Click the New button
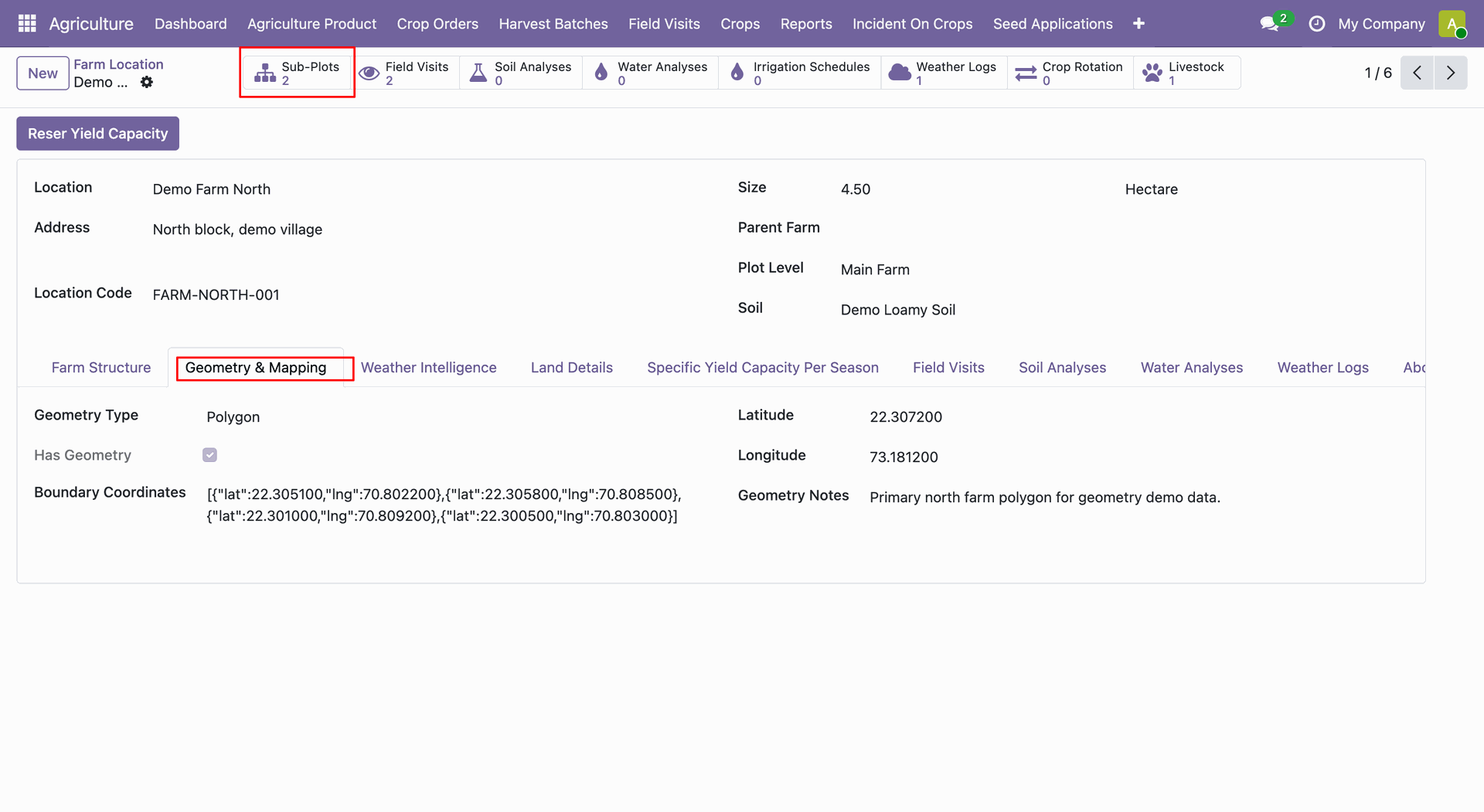The width and height of the screenshot is (1484, 812). [43, 73]
